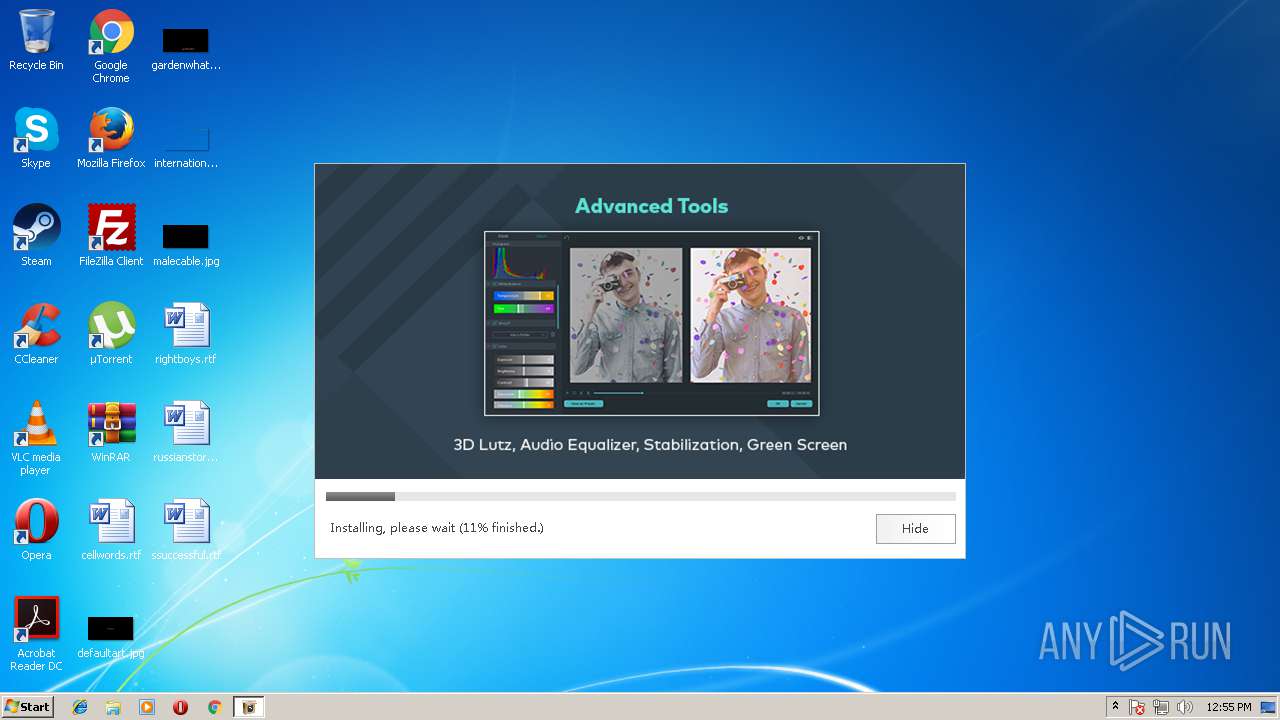Viewport: 1280px width, 720px height.
Task: Open the CCleaner desktop shortcut
Action: (36, 334)
